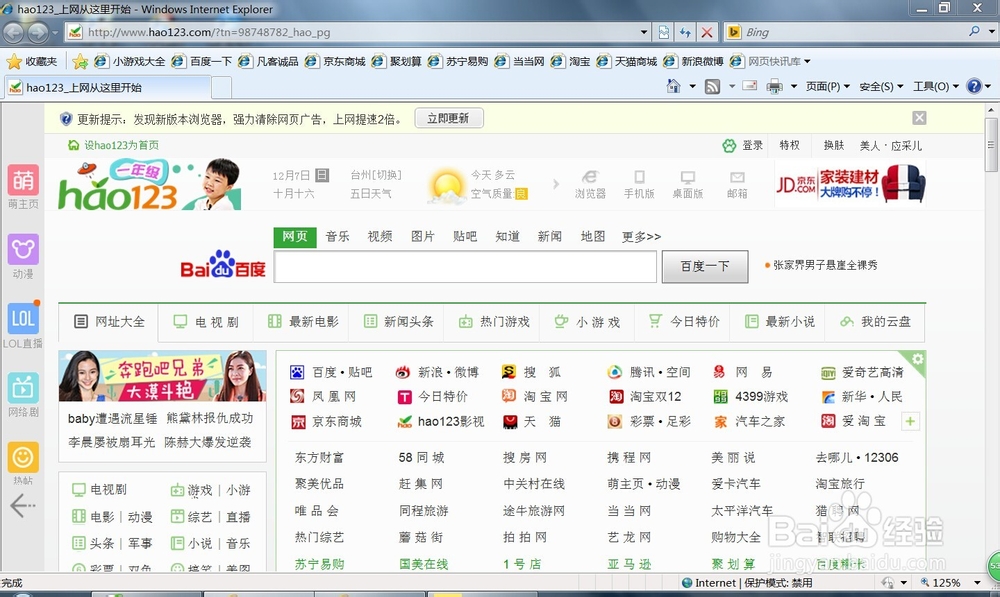Image resolution: width=1000 pixels, height=597 pixels.
Task: Click the RSS feeds icon
Action: point(712,86)
